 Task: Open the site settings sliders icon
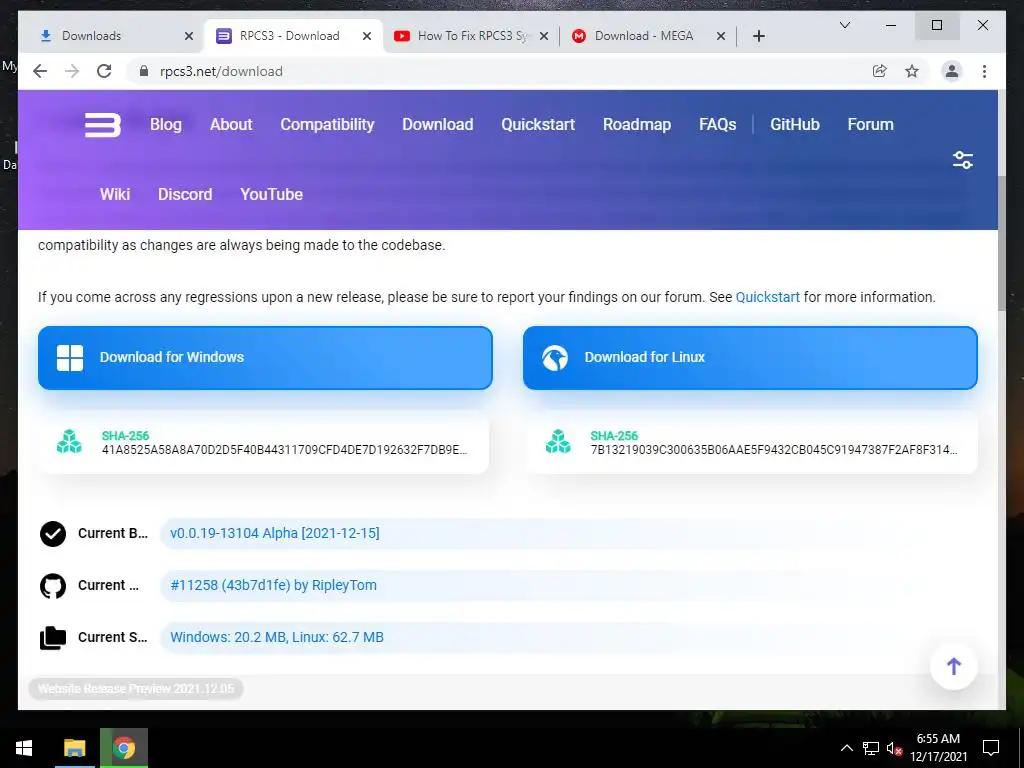pos(963,160)
